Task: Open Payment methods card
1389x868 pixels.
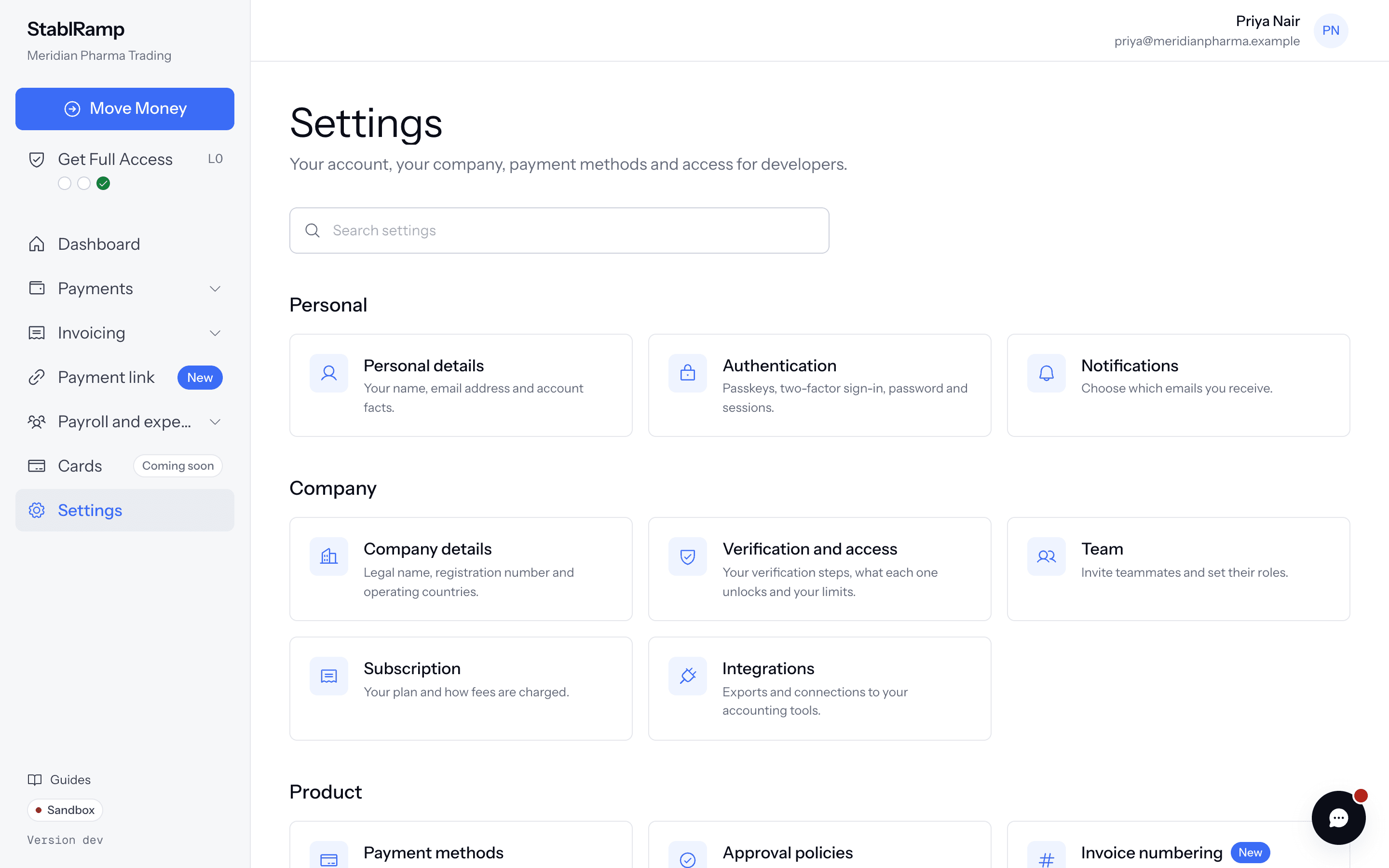Action: pyautogui.click(x=461, y=844)
